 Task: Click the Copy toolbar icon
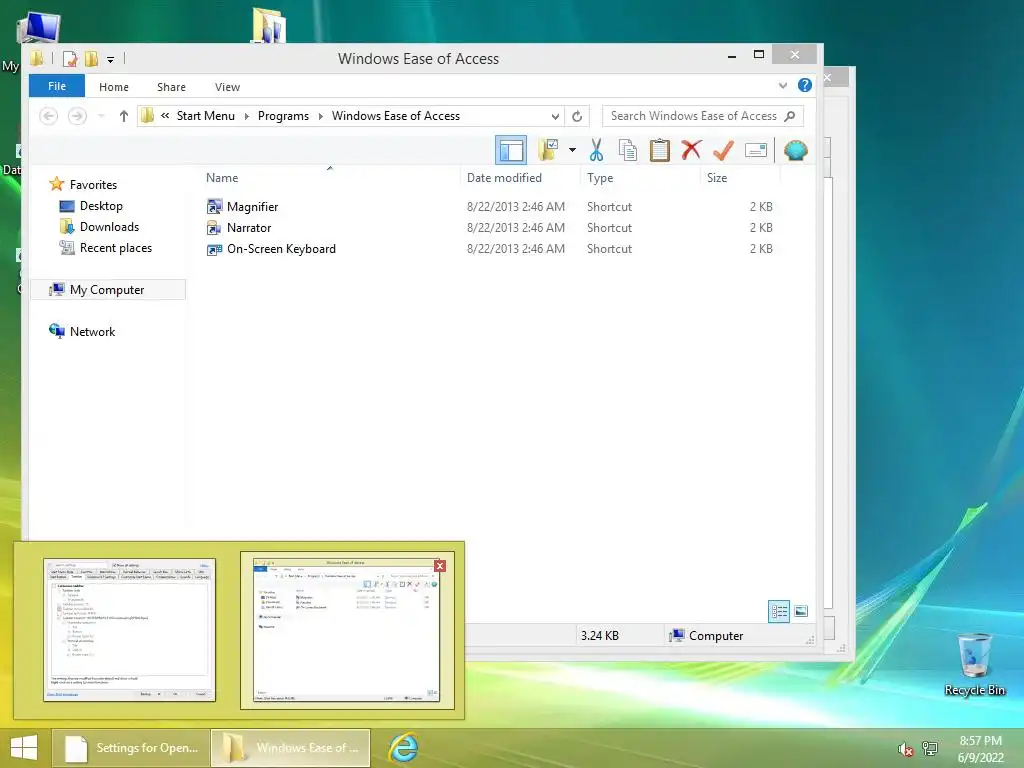click(x=628, y=150)
